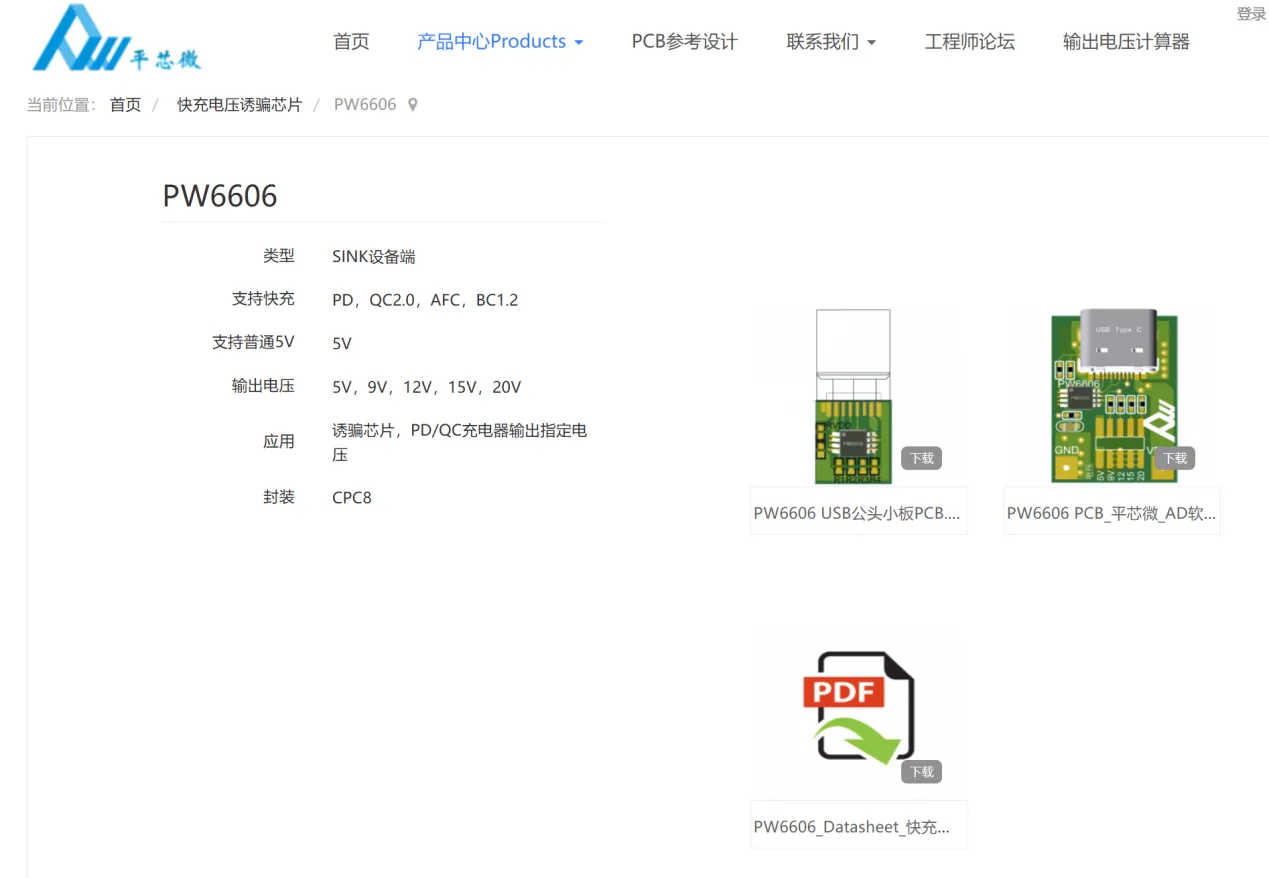Open the 快充电压诱骗芯片 breadcrumb link
The width and height of the screenshot is (1269, 878).
pos(239,104)
